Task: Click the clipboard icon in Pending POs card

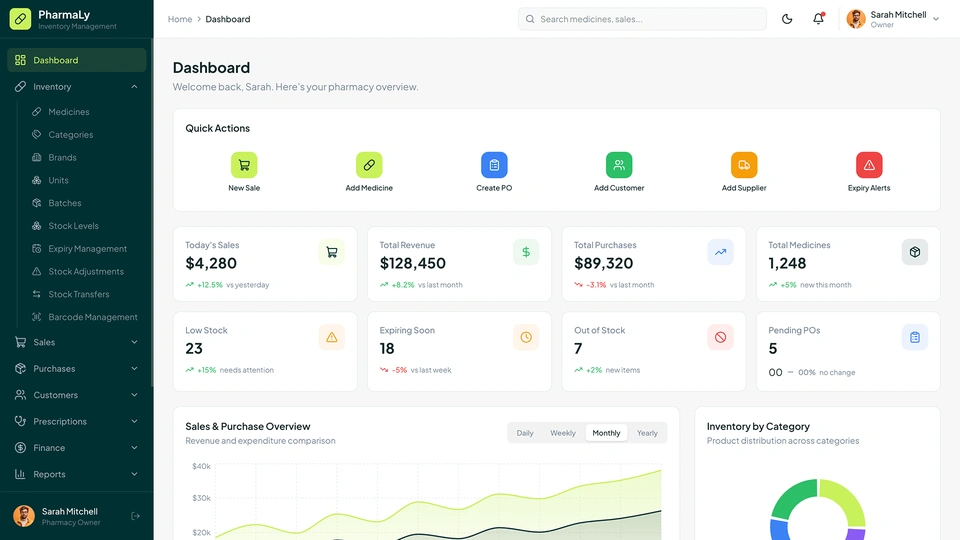Action: pos(915,337)
